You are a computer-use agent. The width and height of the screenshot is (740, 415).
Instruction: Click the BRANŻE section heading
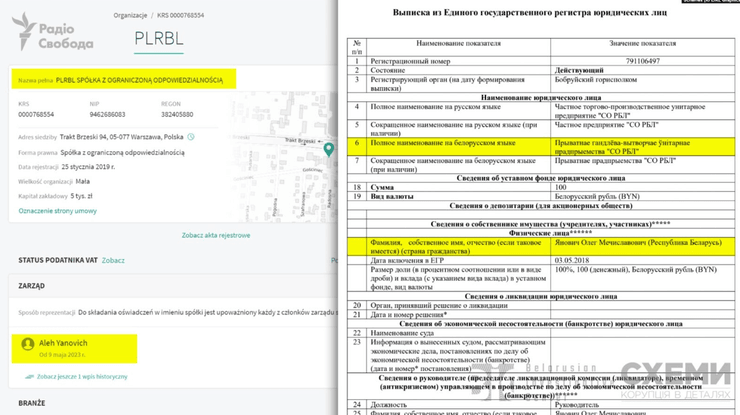pyautogui.click(x=32, y=403)
